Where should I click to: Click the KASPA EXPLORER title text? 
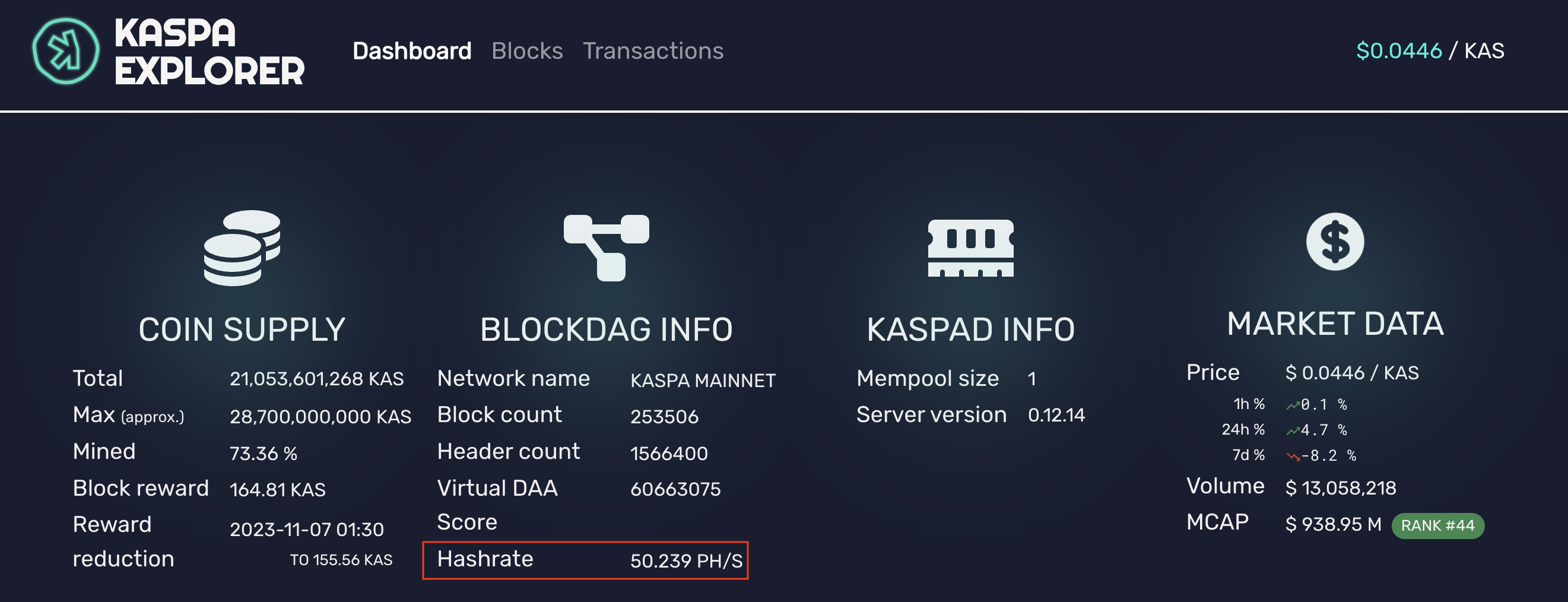coord(209,51)
